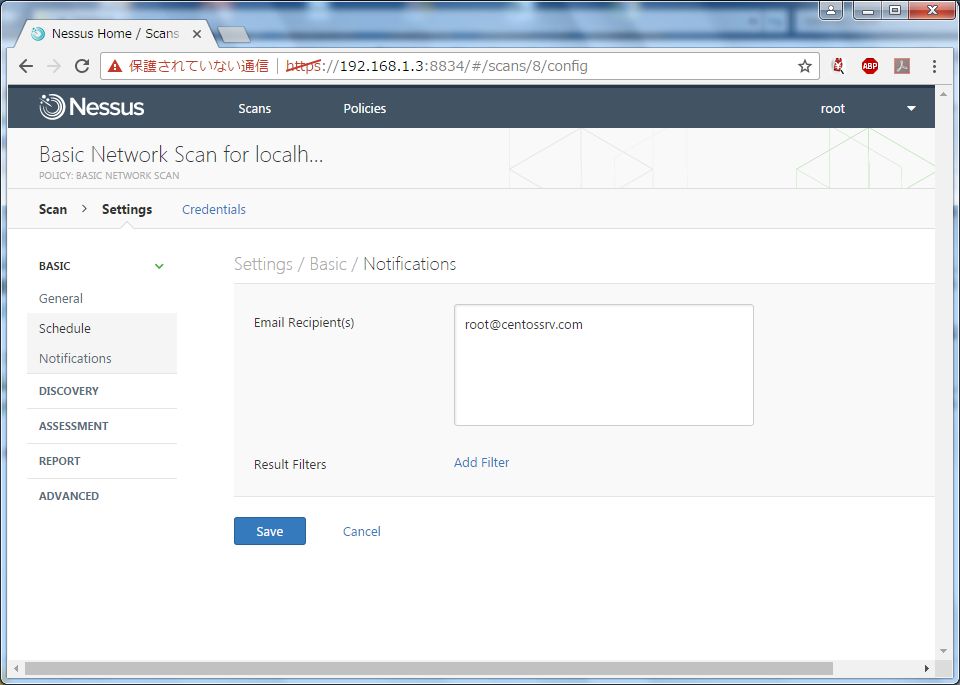Click the "POLICY: BASIC NETWORK SCAN" text
Screen dimensions: 960x685
point(109,176)
